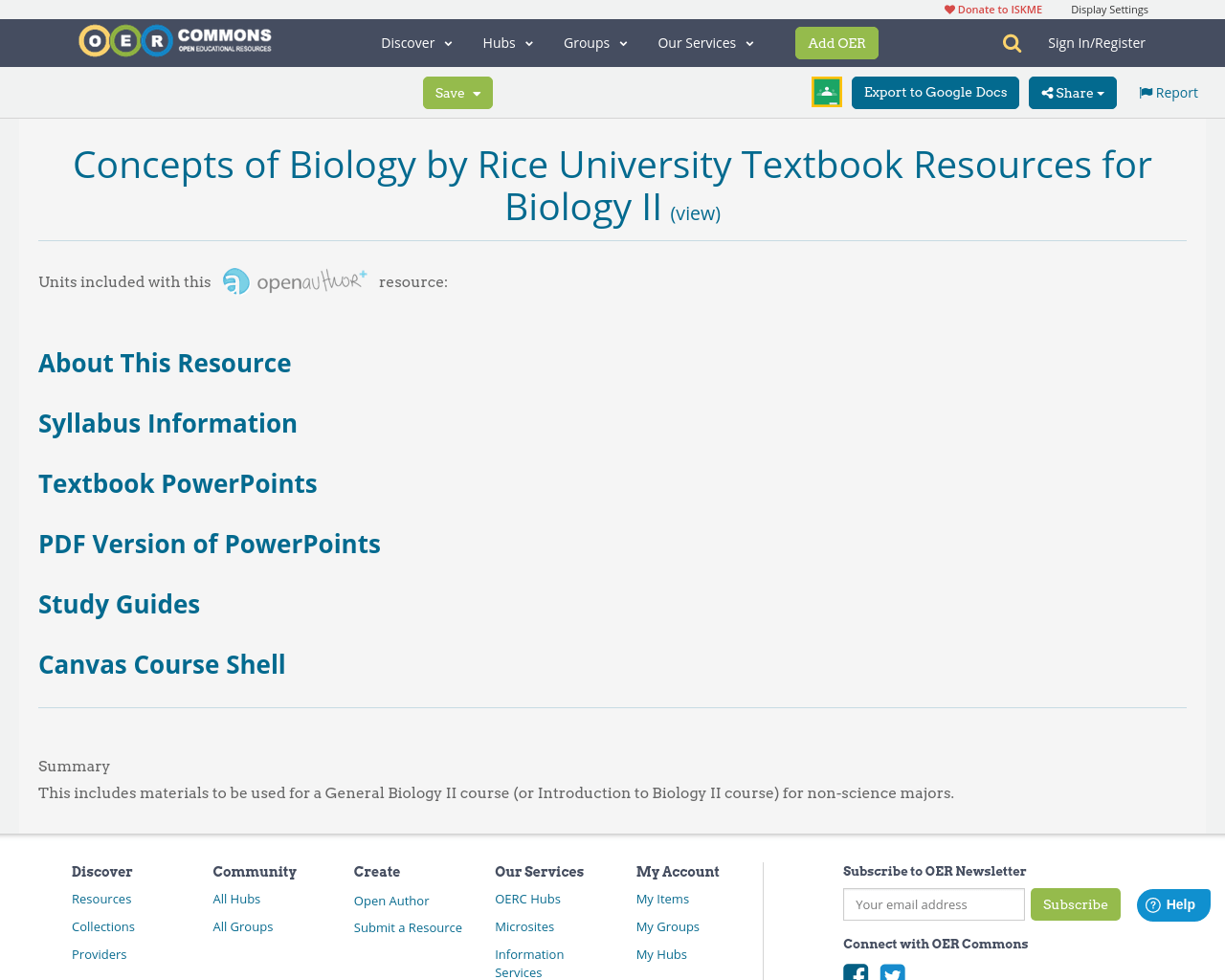Screen dimensions: 1225x980
Task: Open the Textbook PowerPoints unit
Action: [x=178, y=483]
